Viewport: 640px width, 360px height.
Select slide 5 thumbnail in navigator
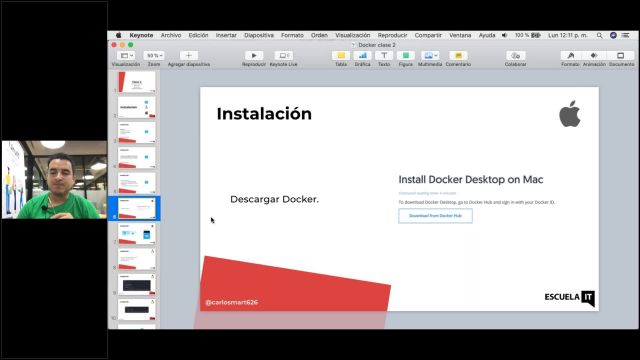(137, 183)
